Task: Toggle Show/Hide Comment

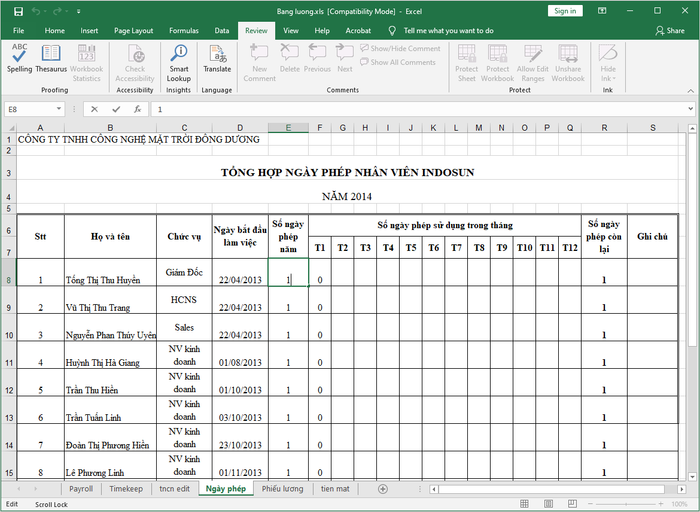Action: point(400,48)
